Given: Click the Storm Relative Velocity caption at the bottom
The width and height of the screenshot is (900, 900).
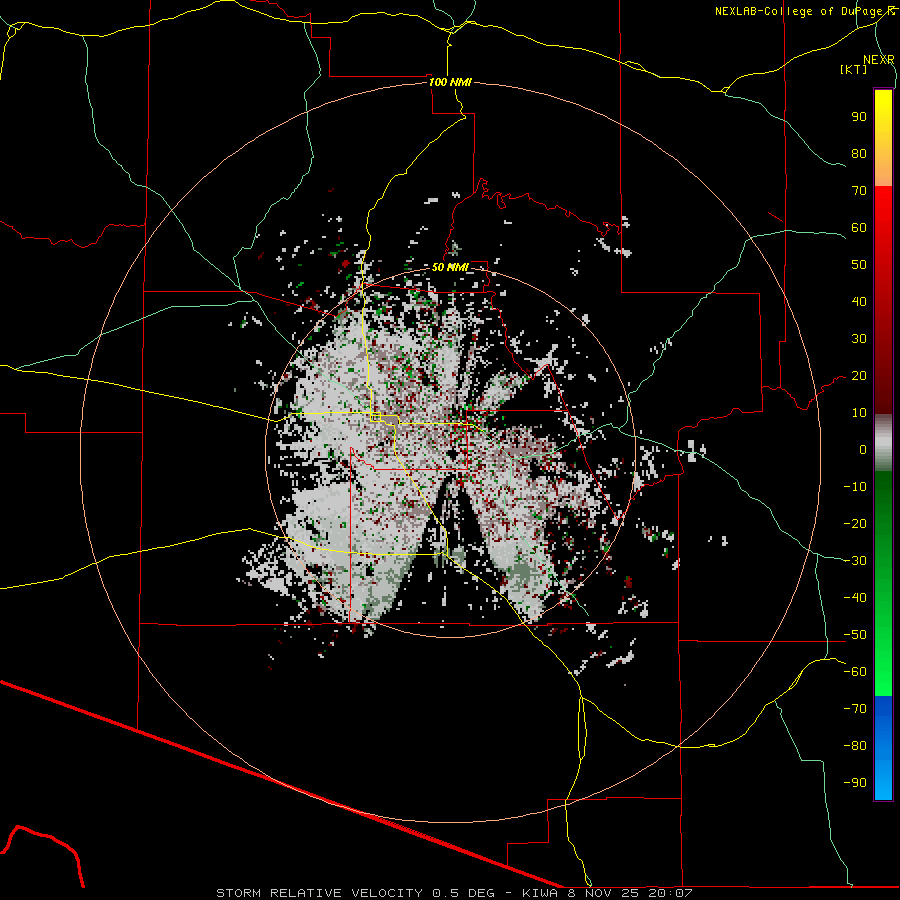Looking at the screenshot, I should pyautogui.click(x=454, y=893).
